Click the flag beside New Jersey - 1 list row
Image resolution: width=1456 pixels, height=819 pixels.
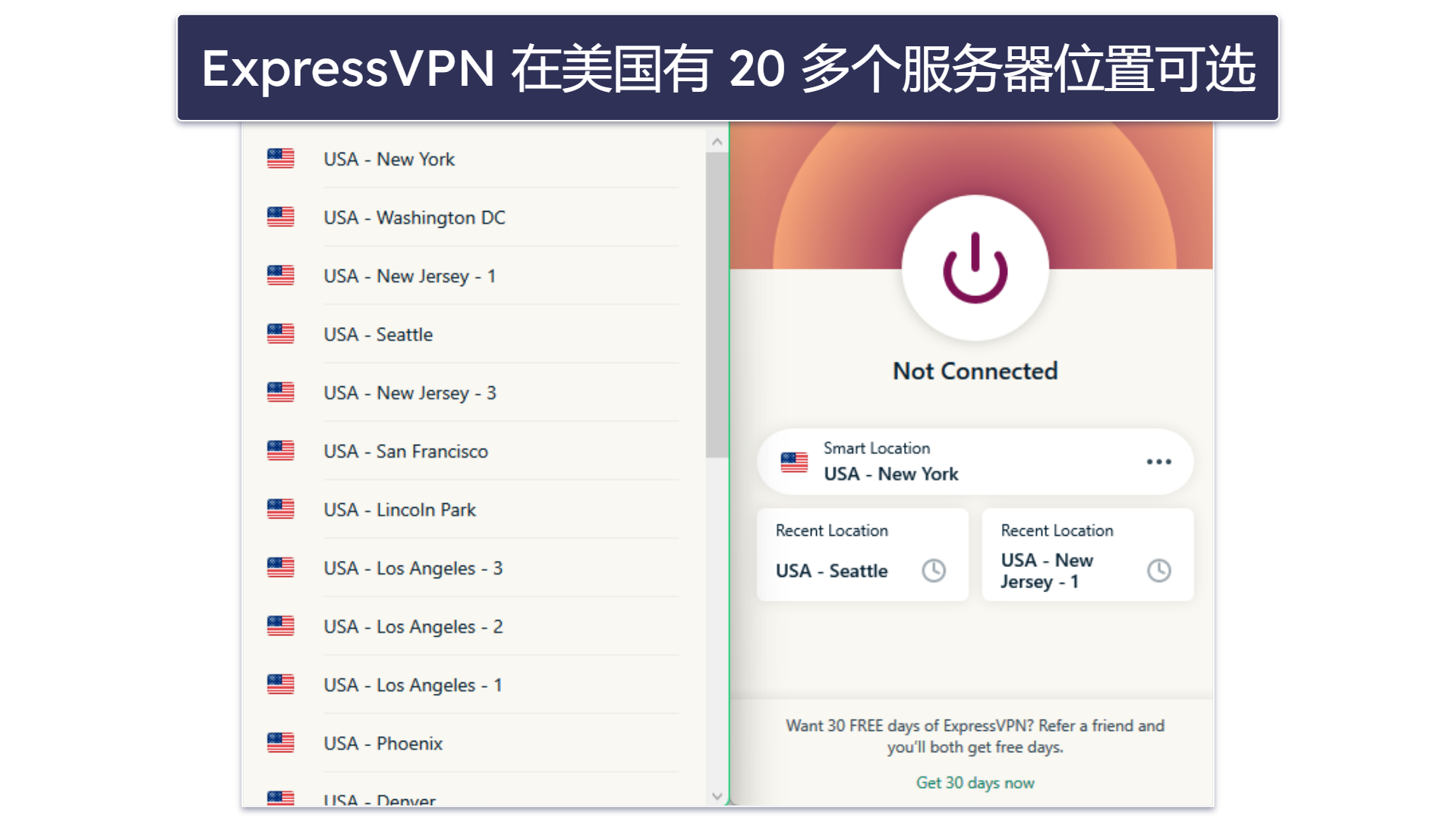point(280,276)
